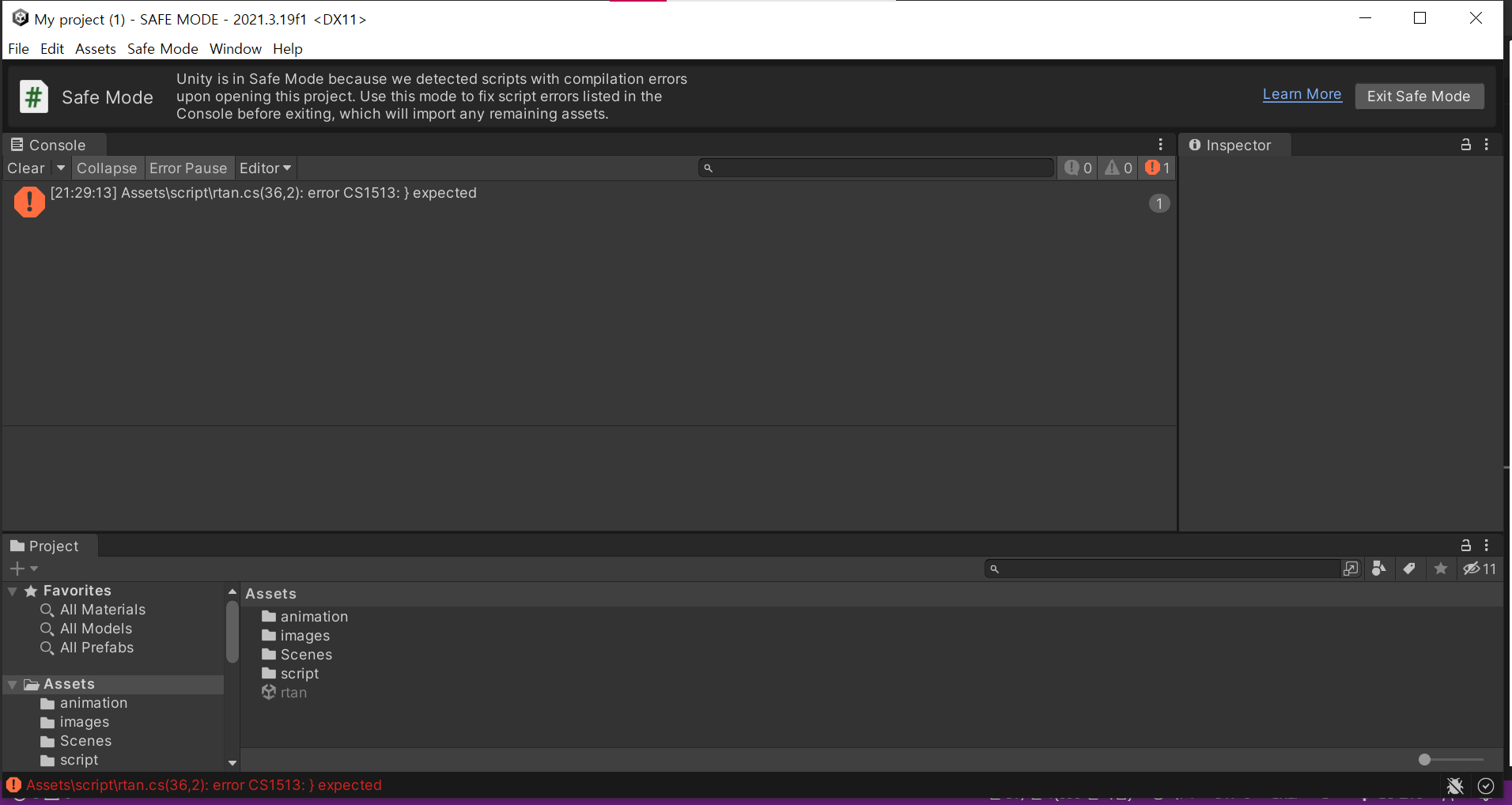Click the debug mode bug icon in status bar

point(1455,785)
